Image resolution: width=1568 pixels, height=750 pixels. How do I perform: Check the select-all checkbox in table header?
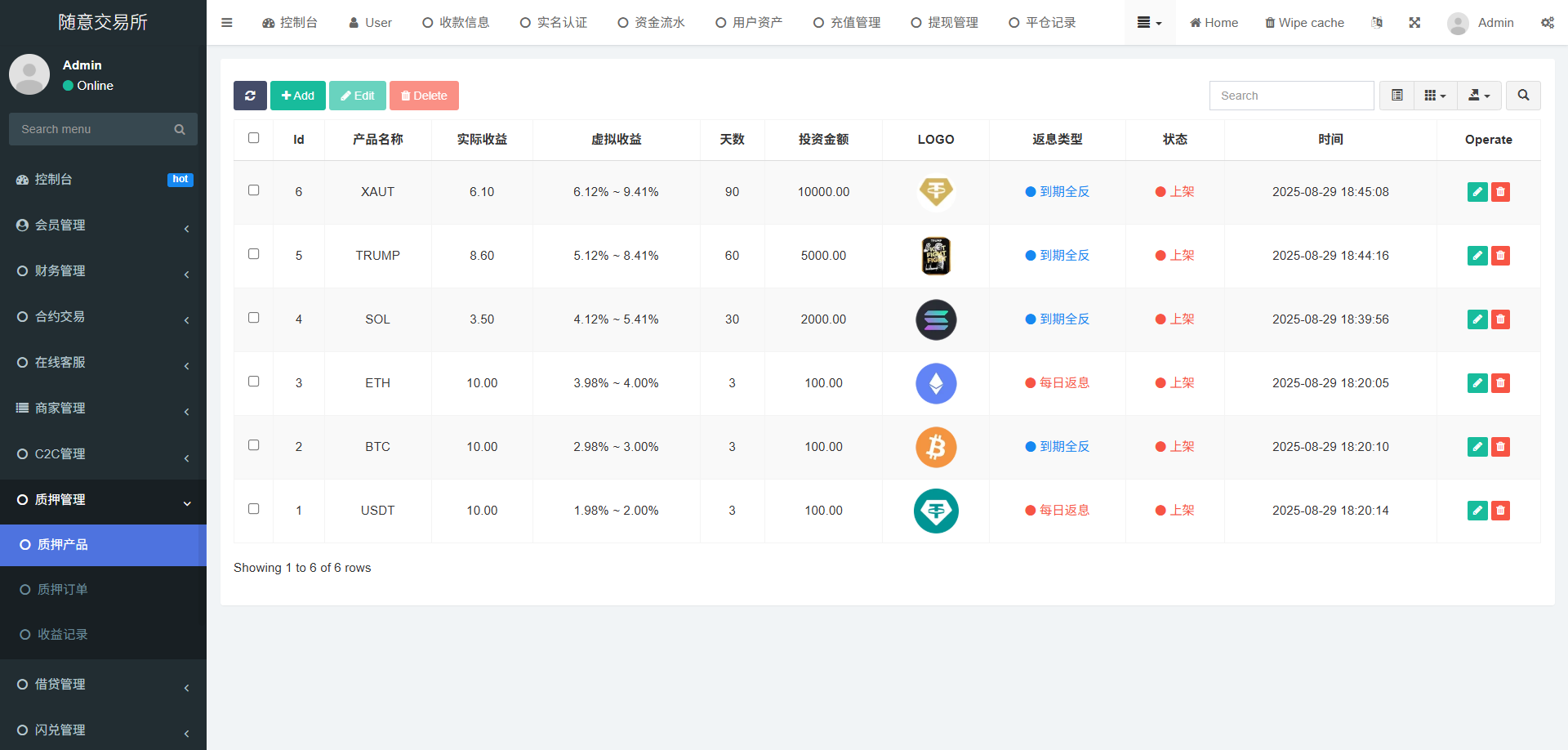coord(254,138)
